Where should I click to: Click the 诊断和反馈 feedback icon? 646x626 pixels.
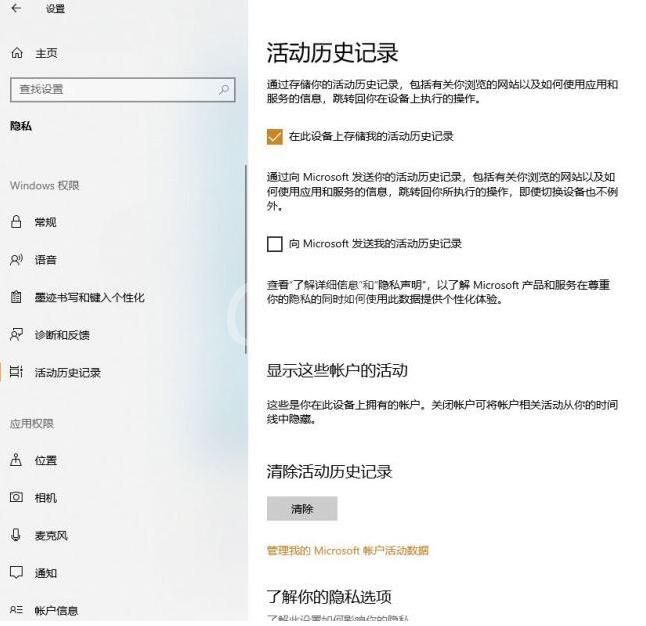(x=16, y=335)
